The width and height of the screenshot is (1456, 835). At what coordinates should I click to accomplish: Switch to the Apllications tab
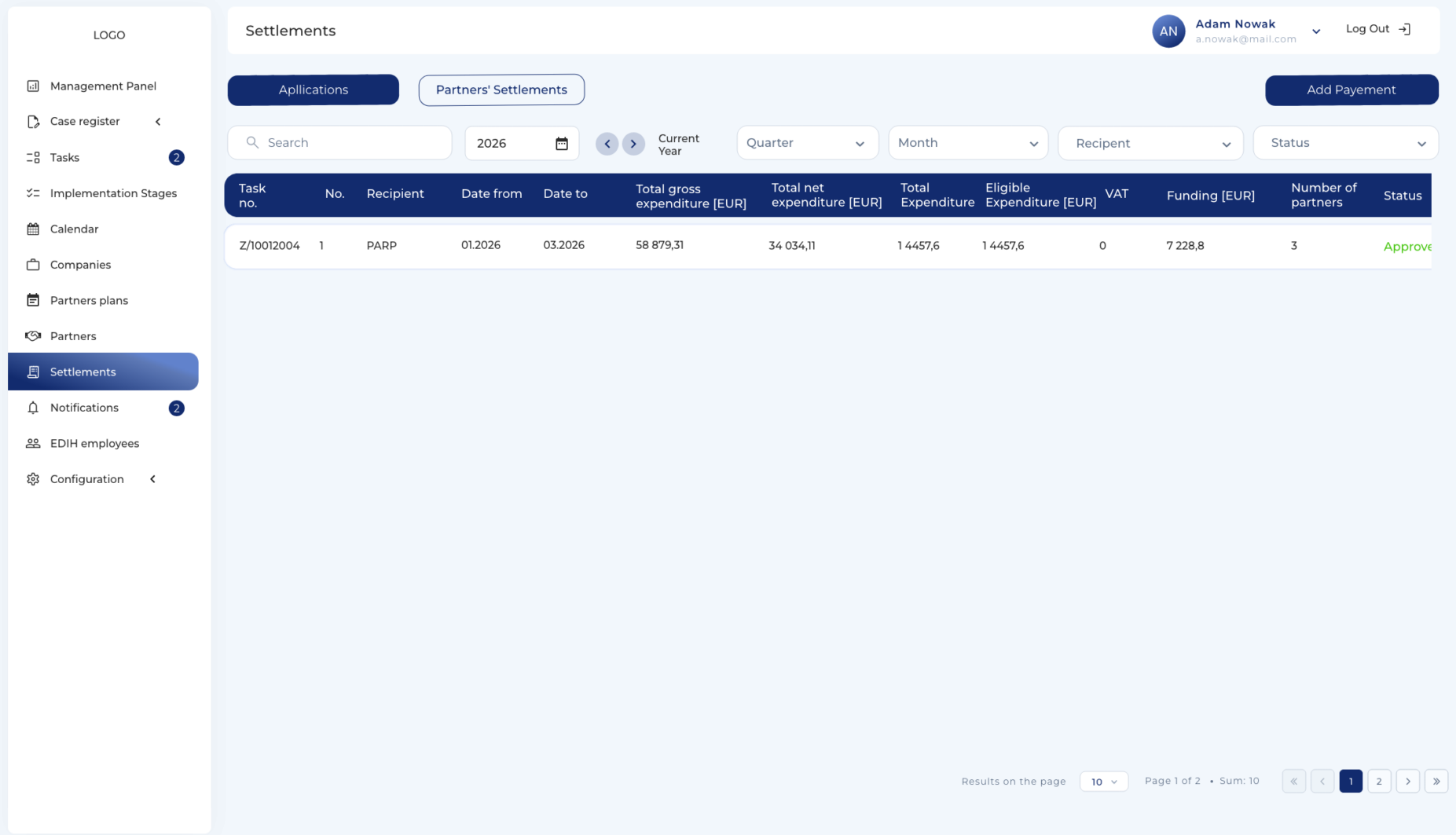(314, 90)
